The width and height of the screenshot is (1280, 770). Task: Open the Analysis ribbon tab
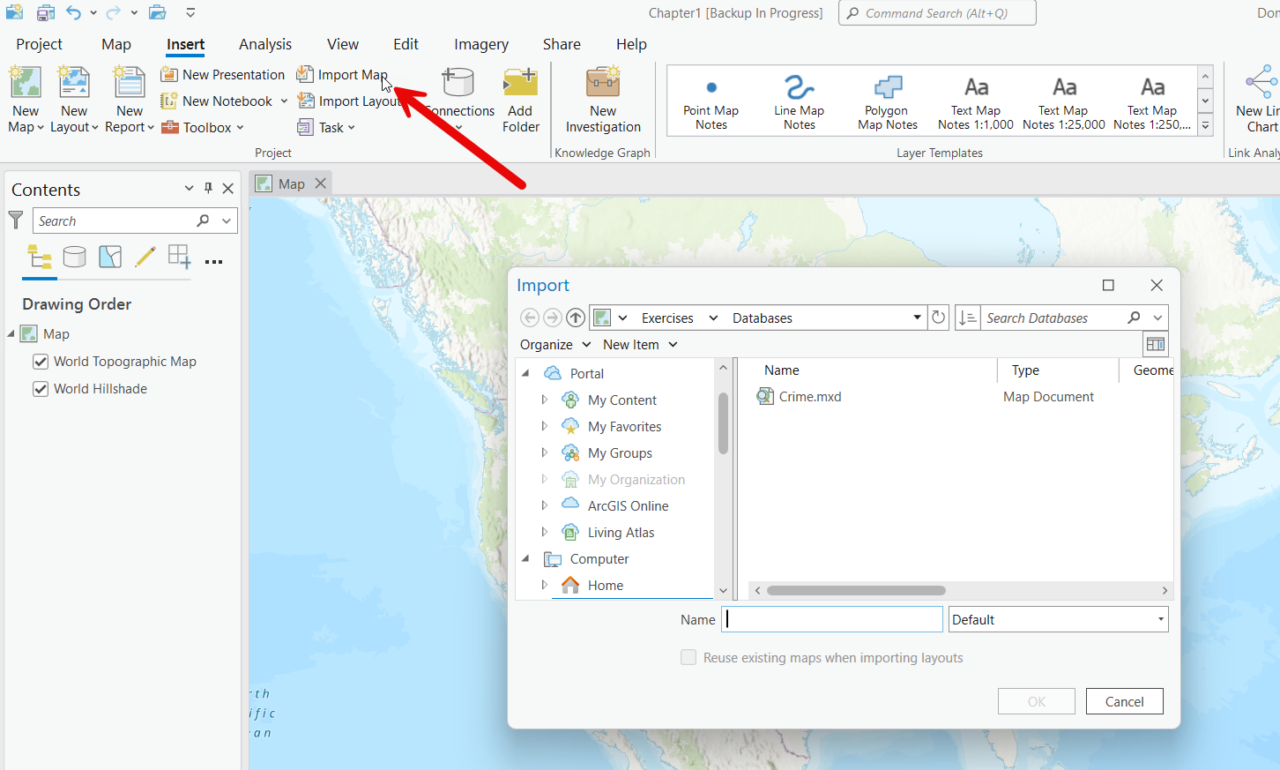pyautogui.click(x=264, y=44)
